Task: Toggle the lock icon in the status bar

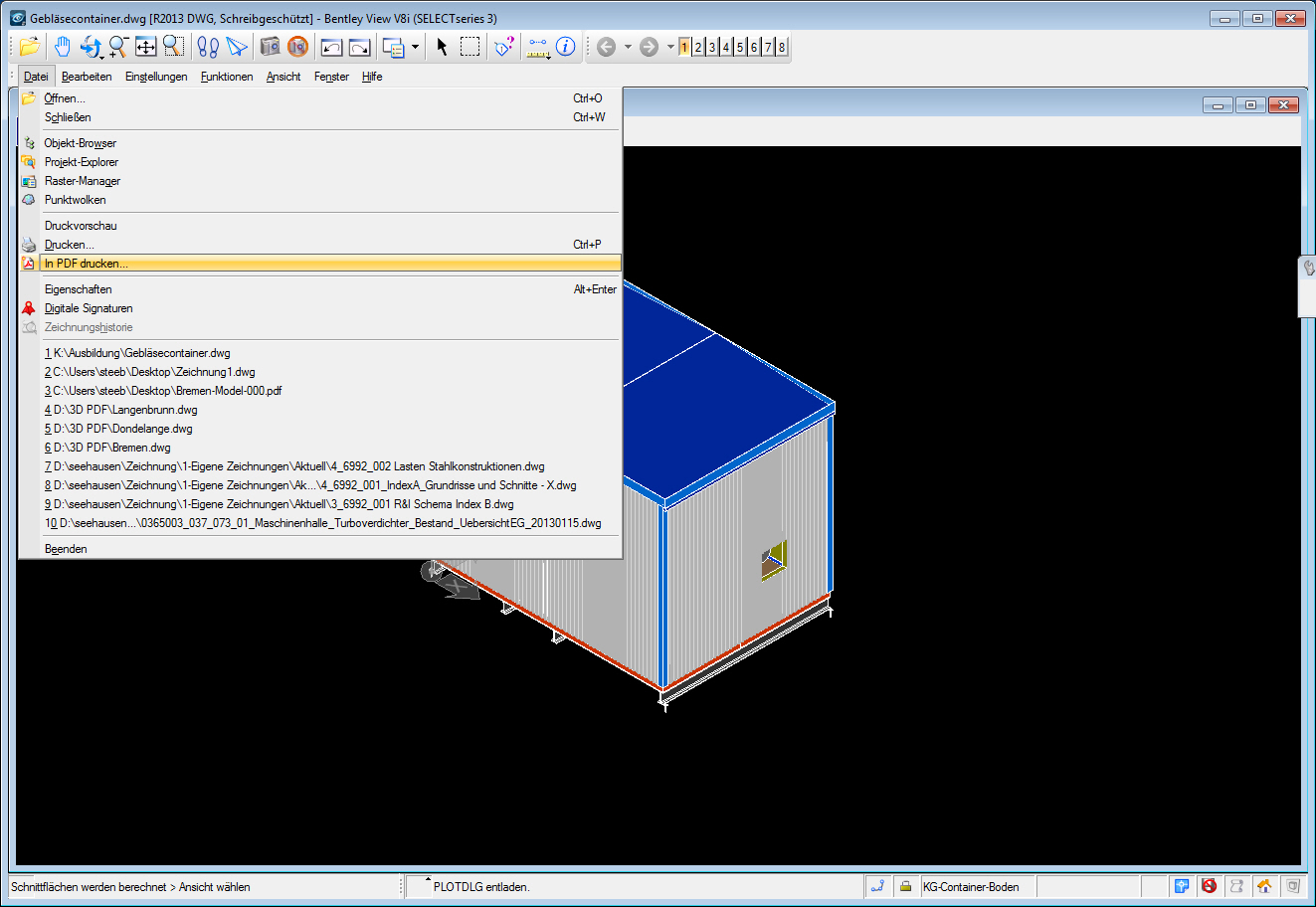Action: coord(905,885)
